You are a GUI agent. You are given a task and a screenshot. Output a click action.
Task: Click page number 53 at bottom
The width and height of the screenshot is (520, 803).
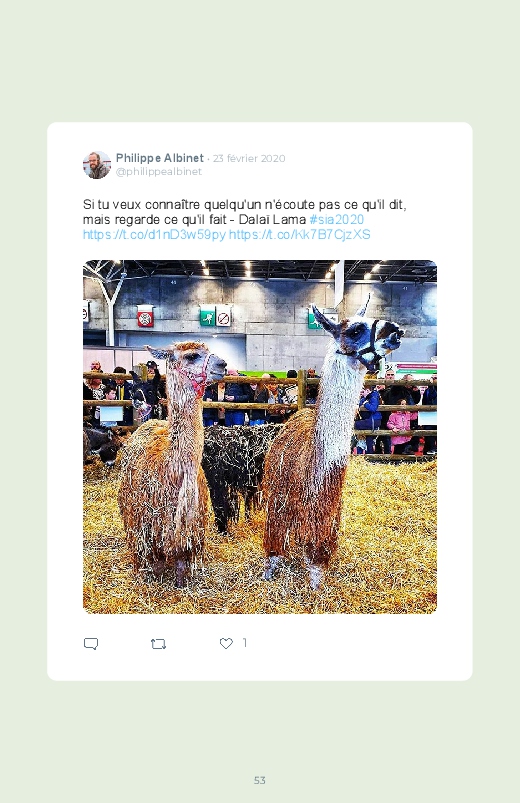click(x=260, y=780)
